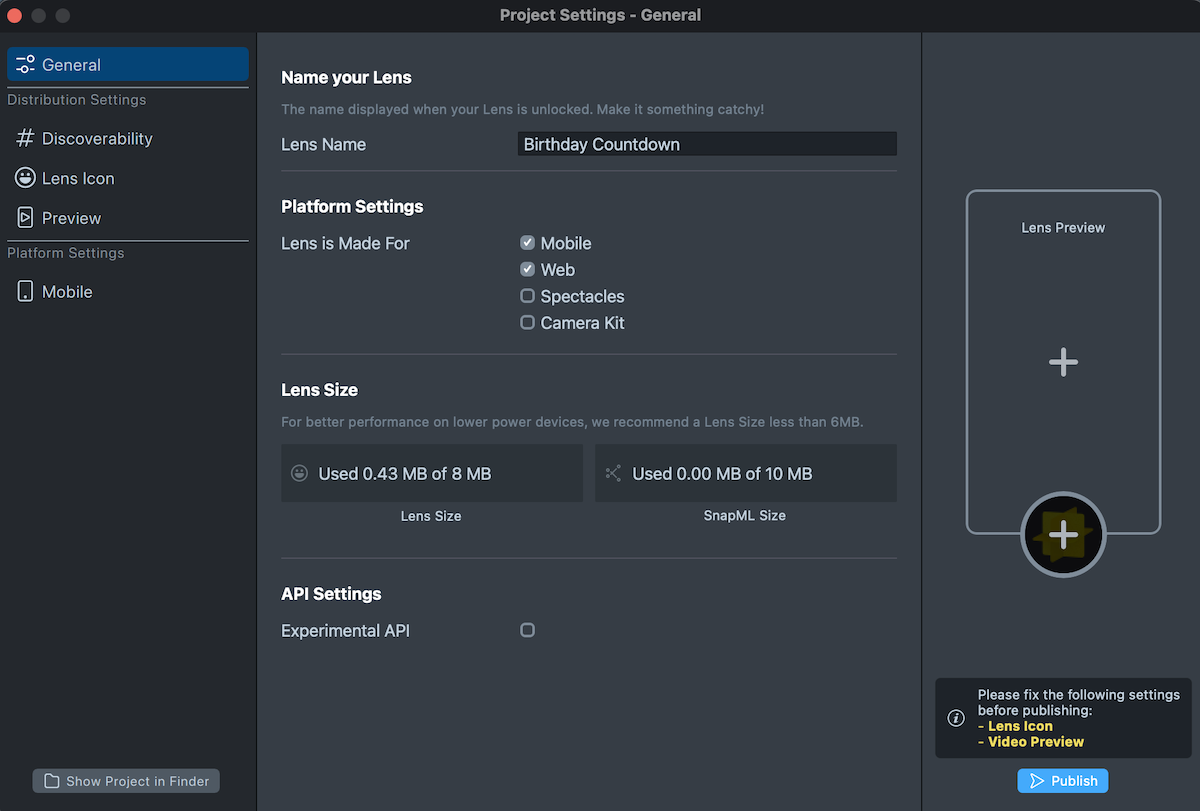Click the Lens Icon warning link
Image resolution: width=1200 pixels, height=811 pixels.
point(1020,726)
